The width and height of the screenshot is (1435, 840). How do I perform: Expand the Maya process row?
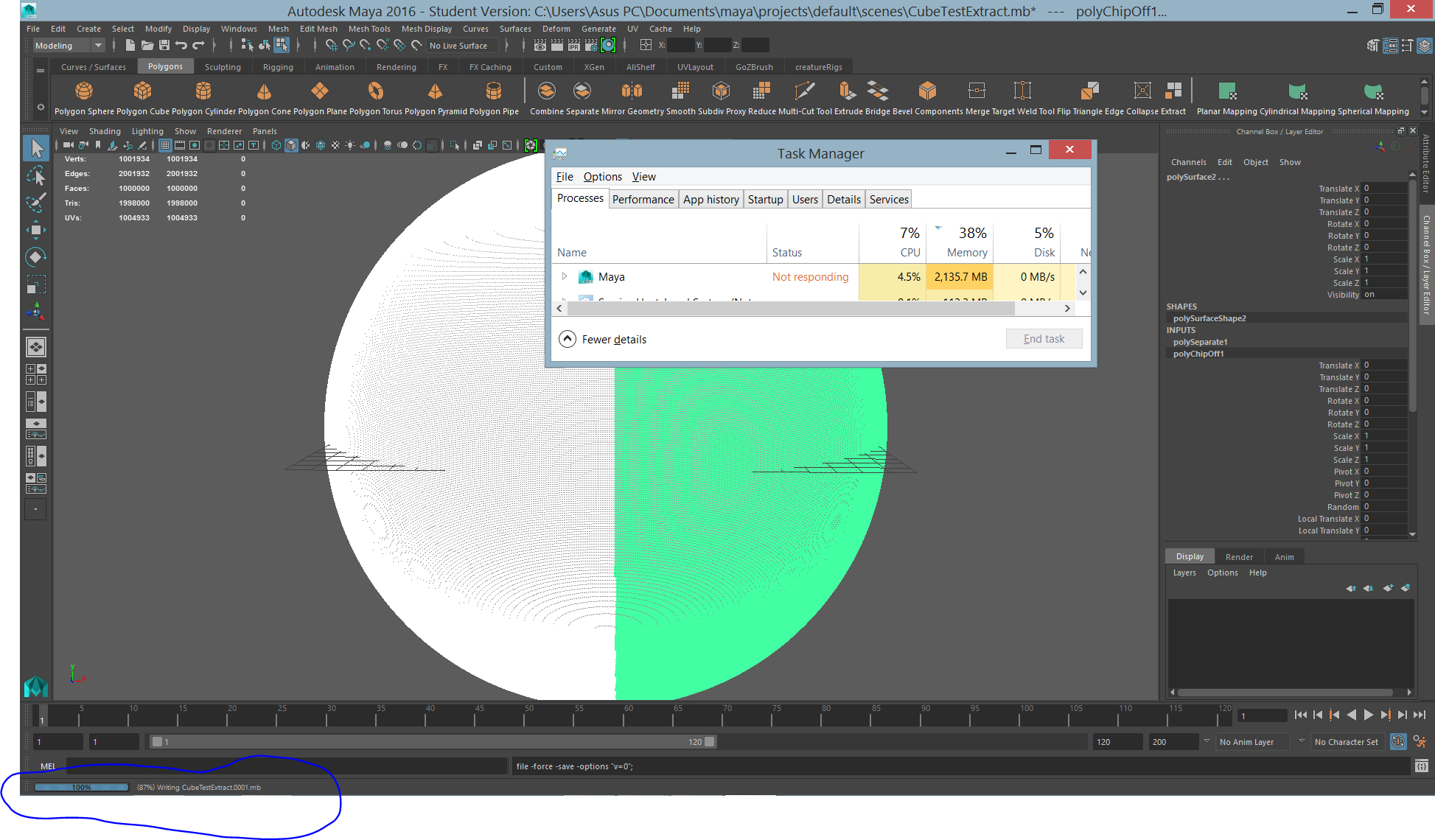565,276
